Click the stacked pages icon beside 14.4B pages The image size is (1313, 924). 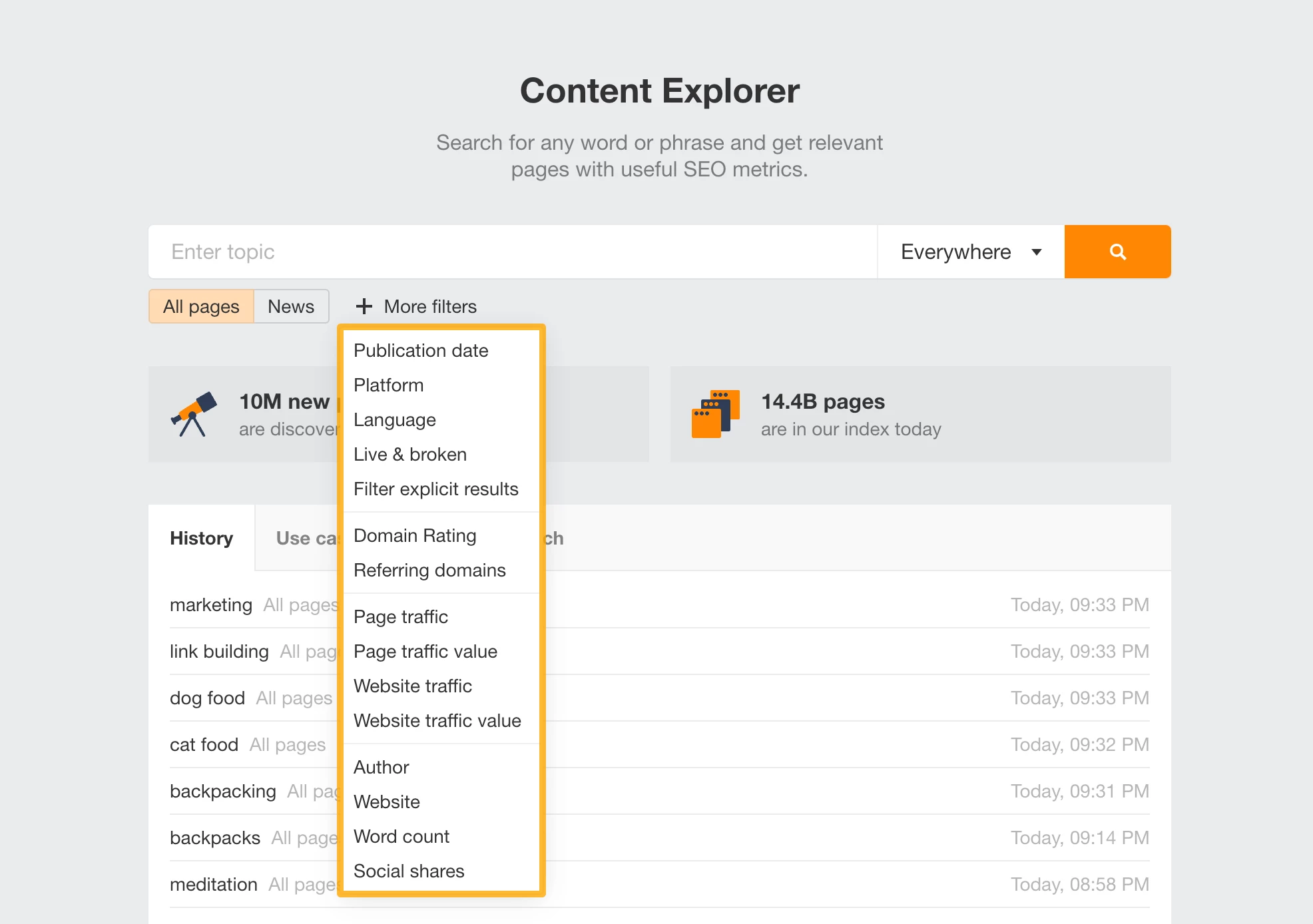716,414
